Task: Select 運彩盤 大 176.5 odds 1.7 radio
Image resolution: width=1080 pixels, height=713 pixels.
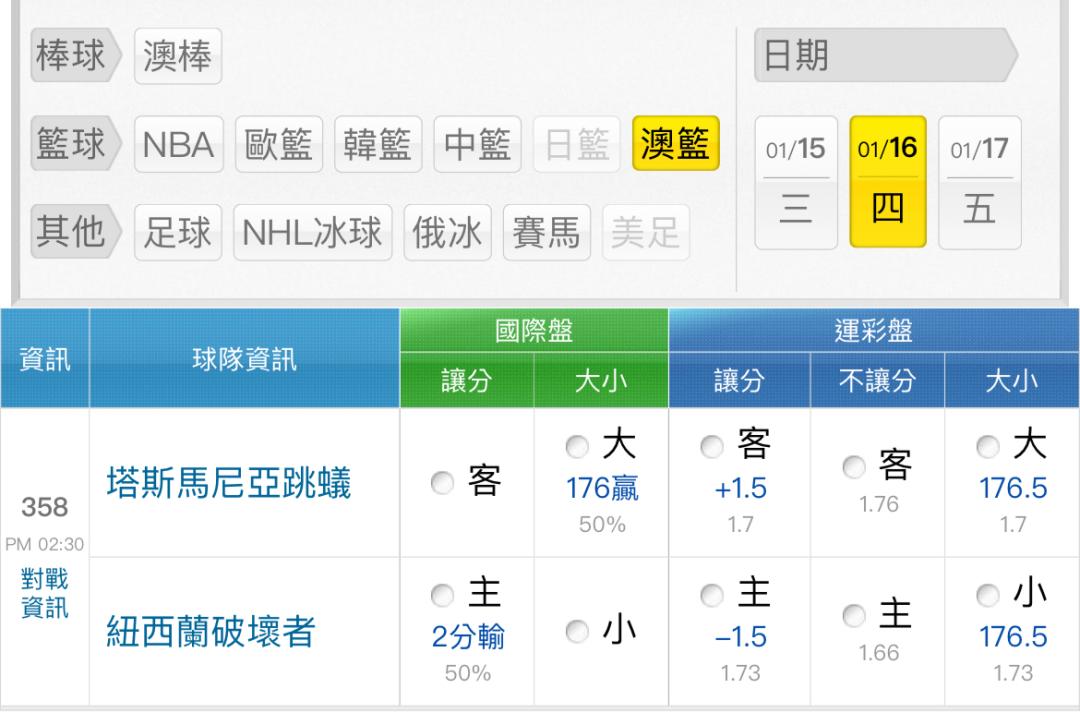Action: (988, 446)
